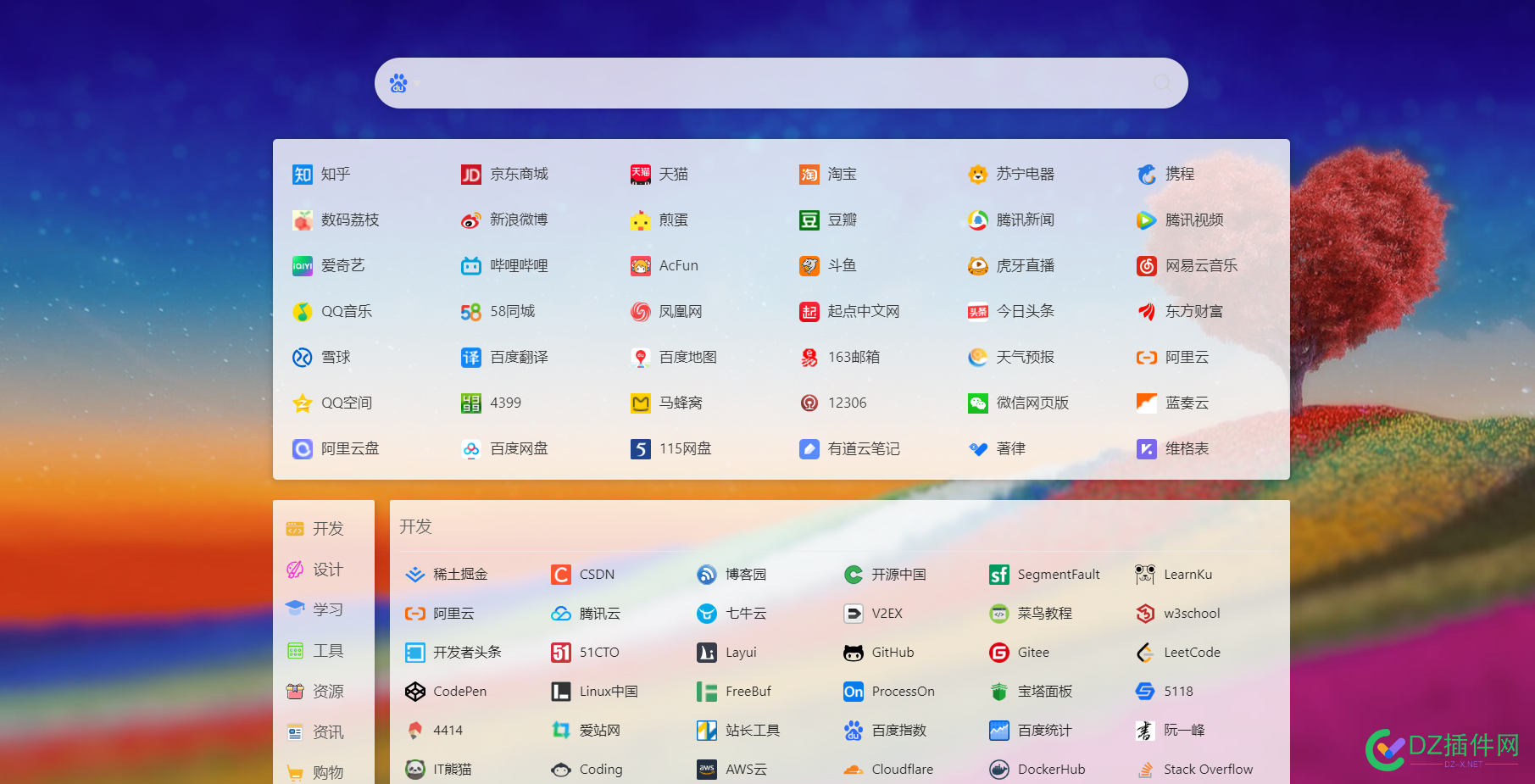Open the 煎蛋 link
1535x784 pixels.
tap(659, 220)
